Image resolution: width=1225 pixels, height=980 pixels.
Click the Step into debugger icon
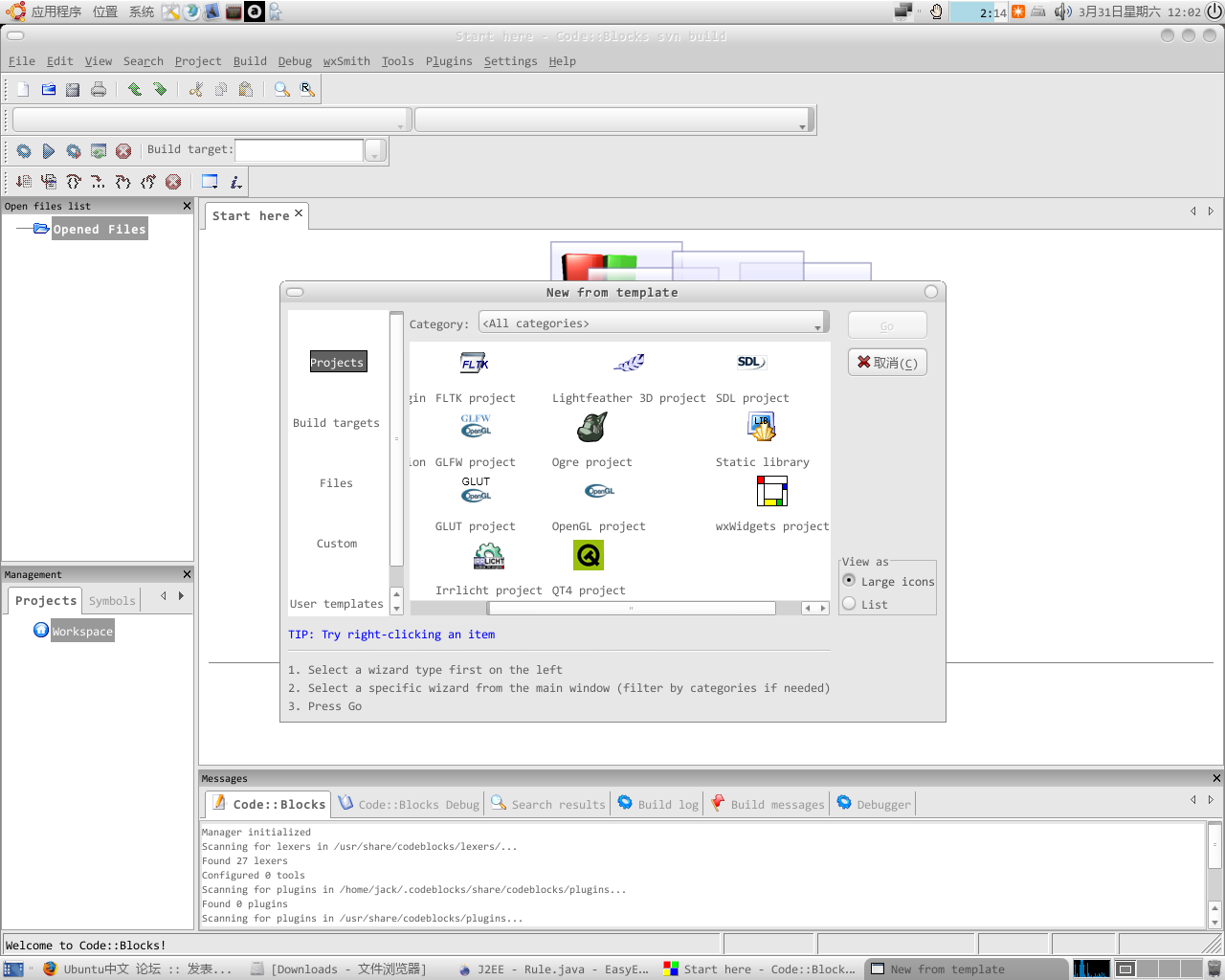123,182
